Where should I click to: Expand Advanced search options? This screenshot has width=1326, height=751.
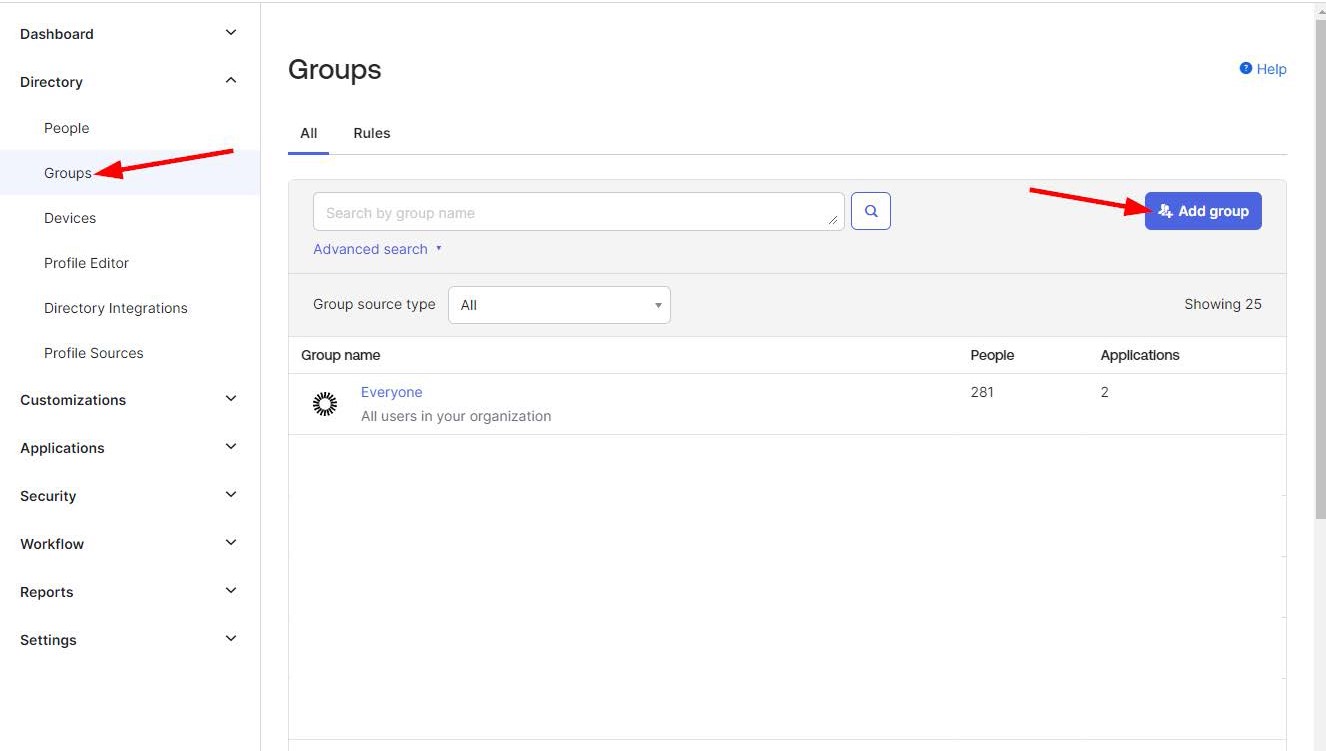pos(377,249)
